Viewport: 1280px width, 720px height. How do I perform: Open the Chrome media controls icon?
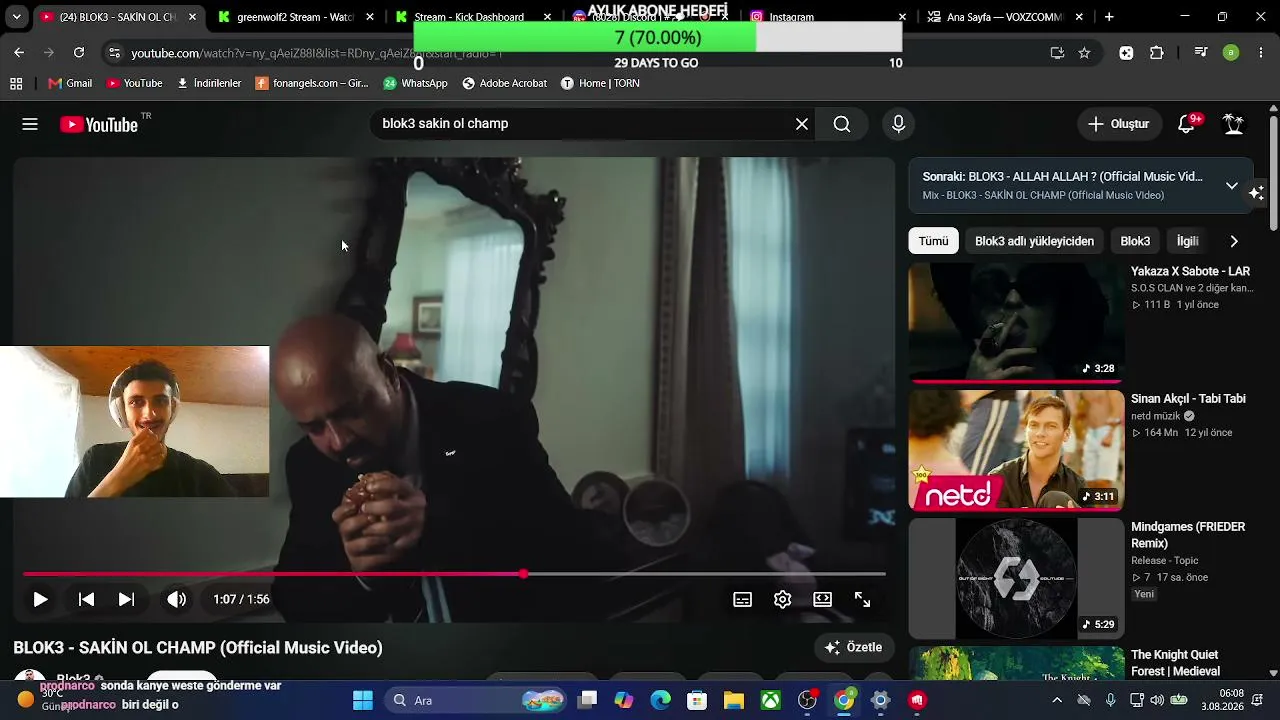click(x=1201, y=53)
